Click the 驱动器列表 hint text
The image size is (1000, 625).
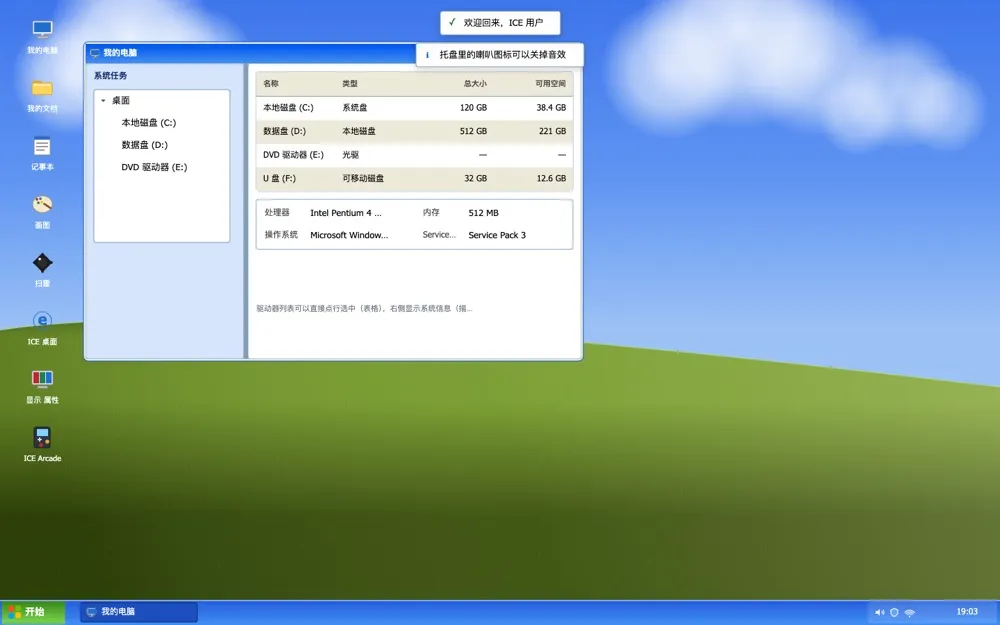click(364, 309)
